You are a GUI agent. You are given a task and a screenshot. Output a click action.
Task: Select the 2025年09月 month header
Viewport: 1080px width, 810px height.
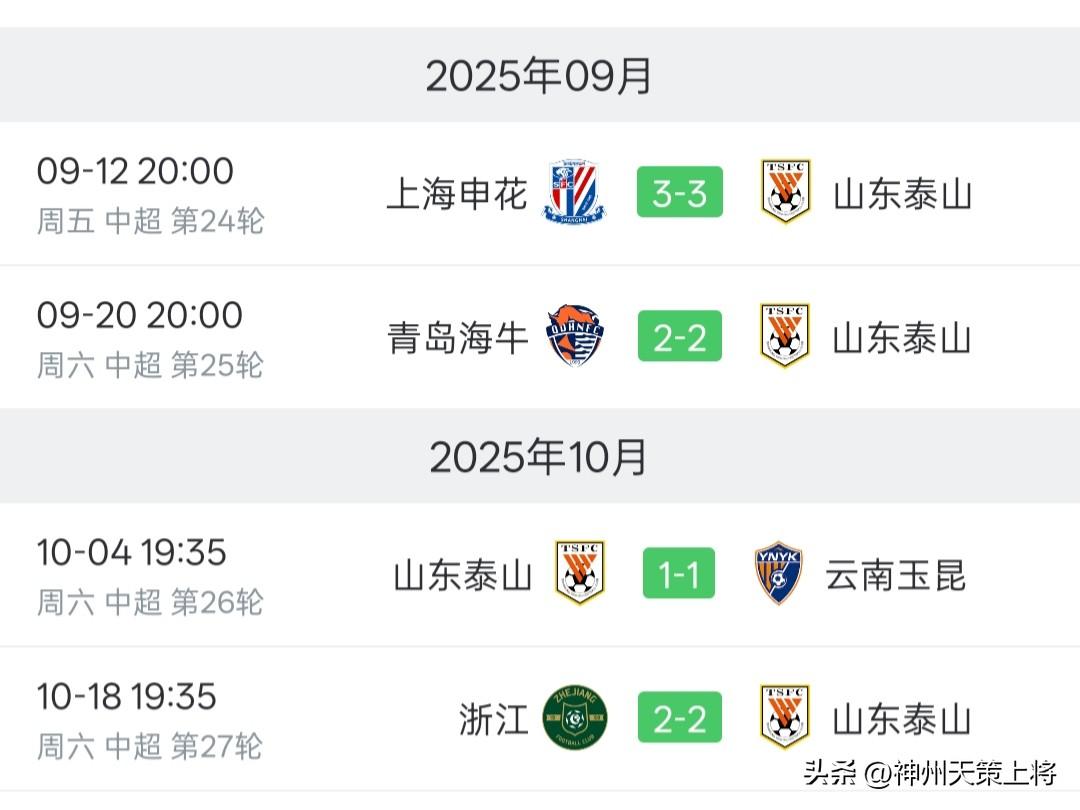pos(539,76)
